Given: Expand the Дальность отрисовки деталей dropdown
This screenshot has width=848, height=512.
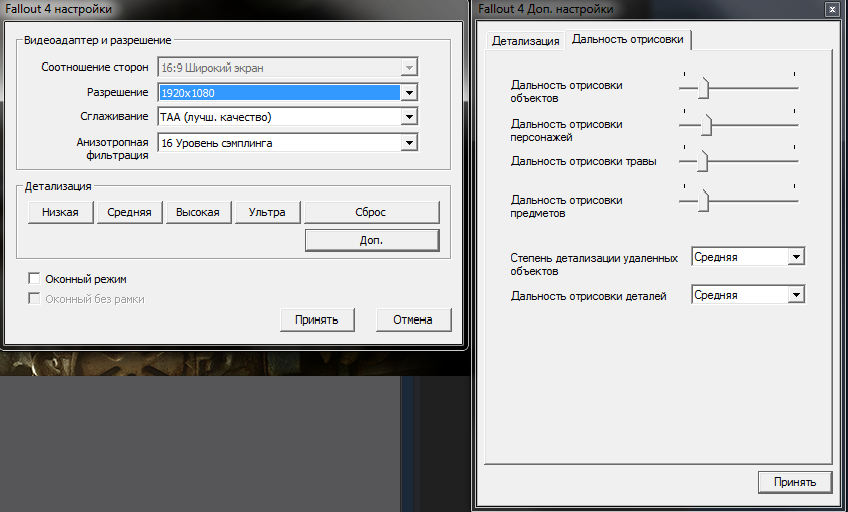Looking at the screenshot, I should pyautogui.click(x=796, y=295).
